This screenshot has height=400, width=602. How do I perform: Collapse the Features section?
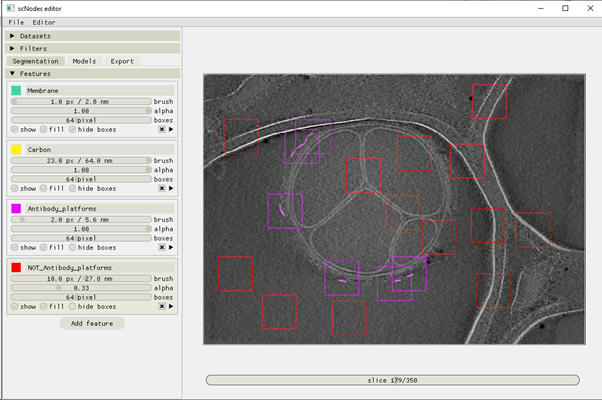point(93,73)
